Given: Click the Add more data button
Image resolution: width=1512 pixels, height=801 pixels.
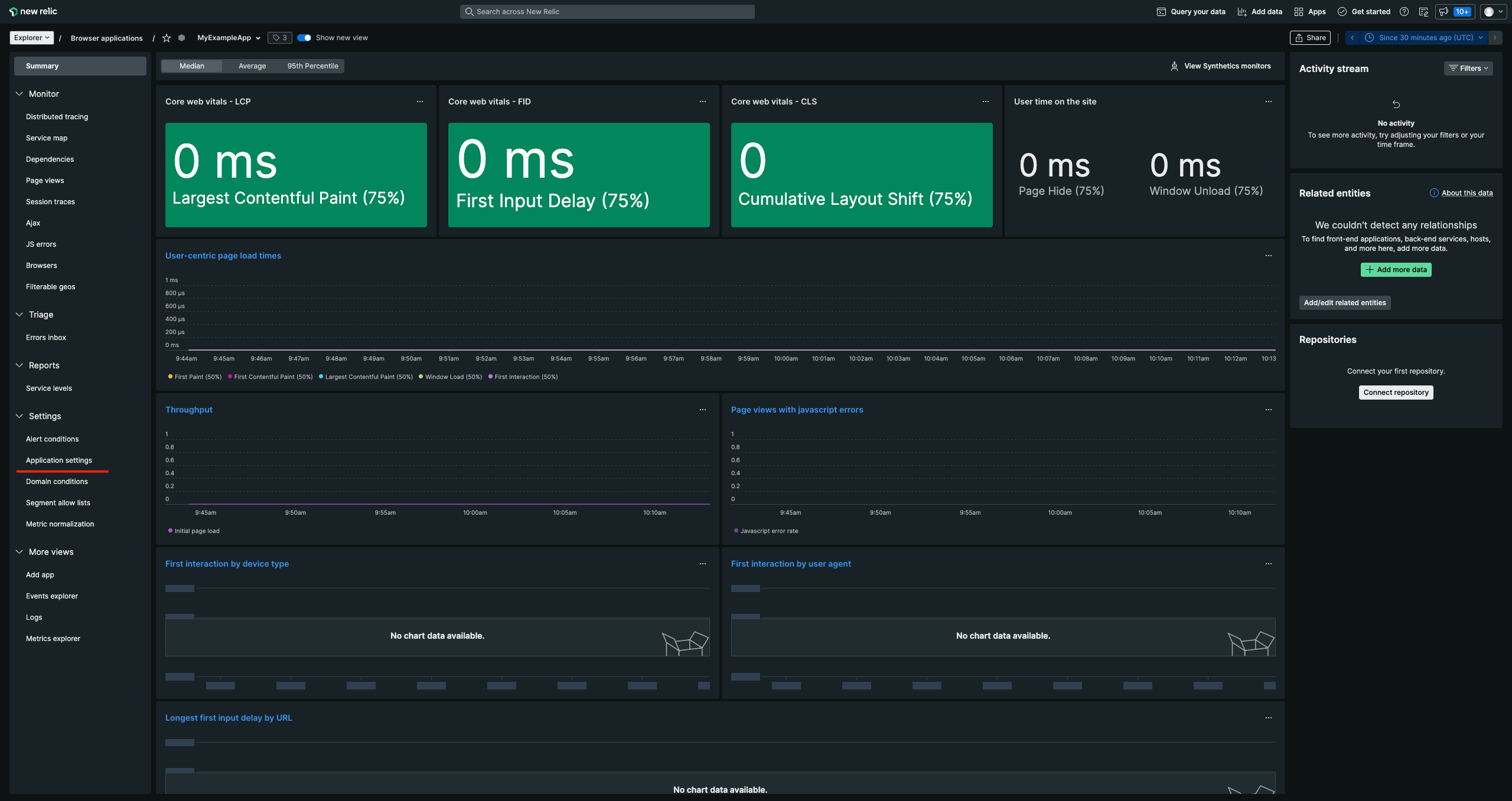Looking at the screenshot, I should (x=1396, y=270).
